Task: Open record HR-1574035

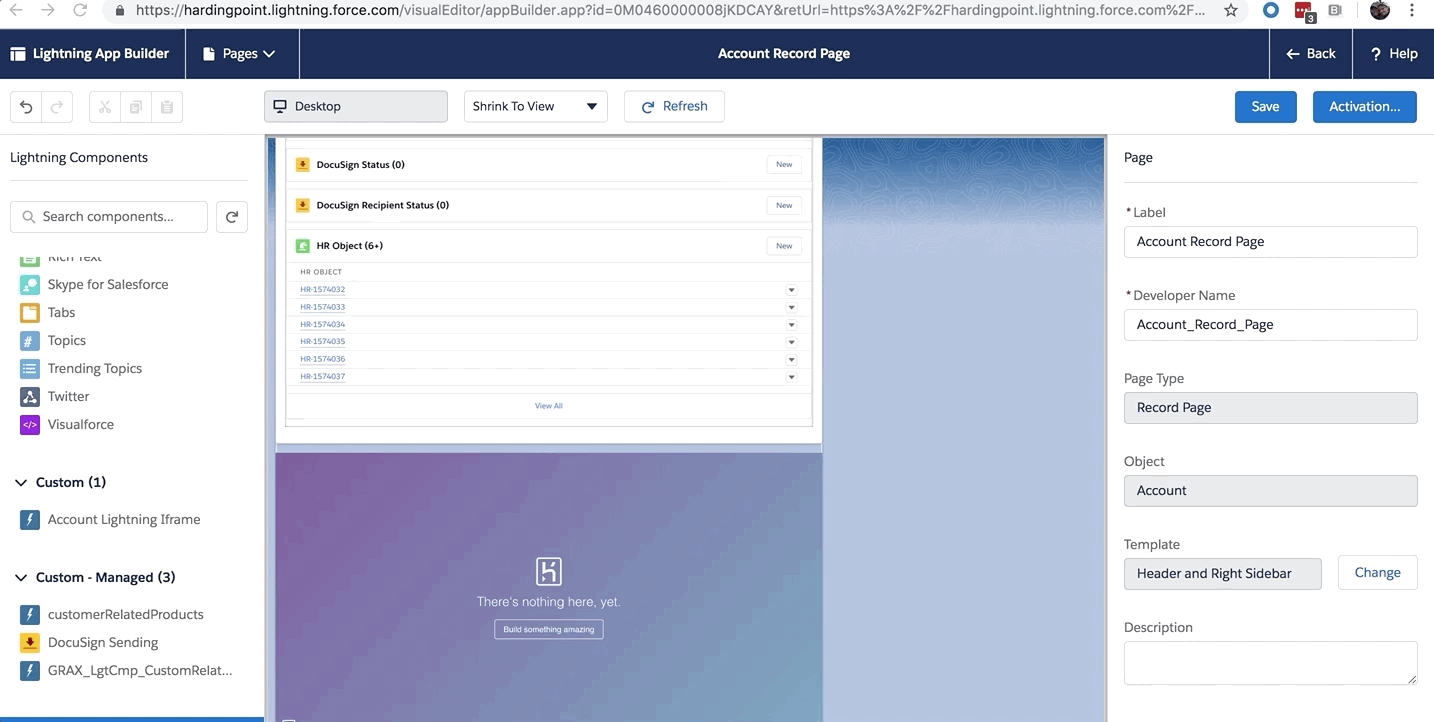Action: [x=322, y=342]
